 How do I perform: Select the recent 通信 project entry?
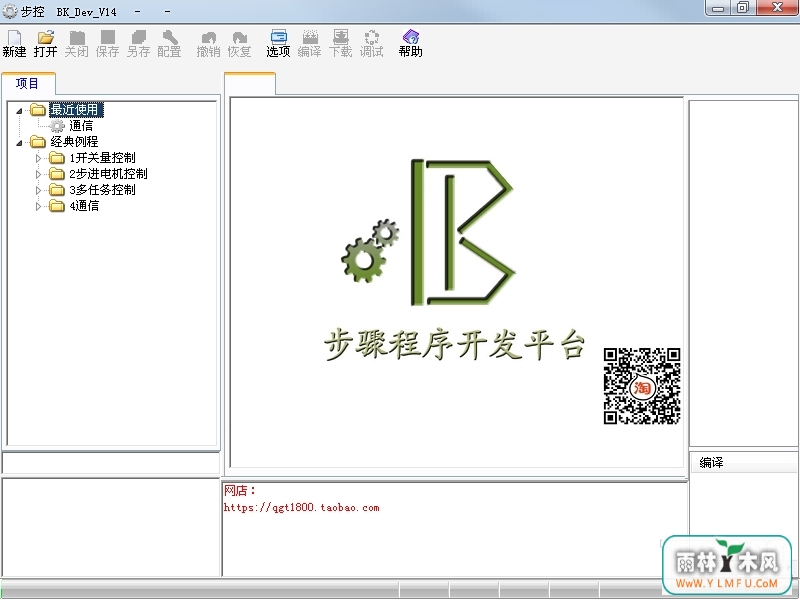coord(81,126)
